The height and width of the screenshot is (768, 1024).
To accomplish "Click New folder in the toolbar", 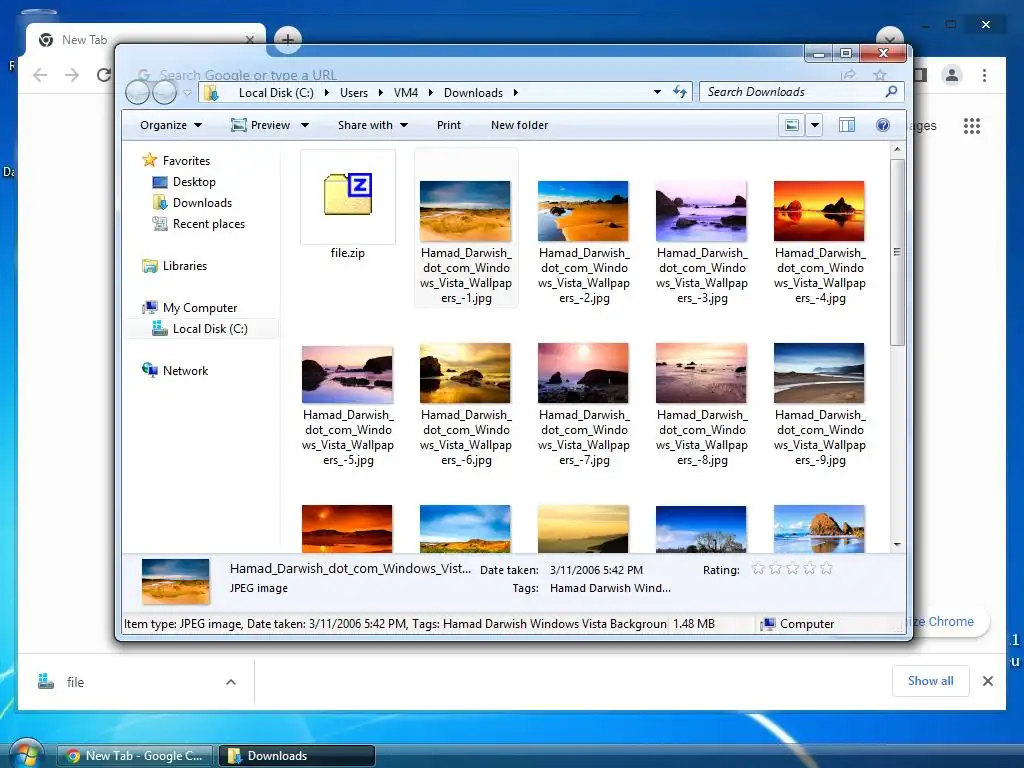I will tap(519, 125).
